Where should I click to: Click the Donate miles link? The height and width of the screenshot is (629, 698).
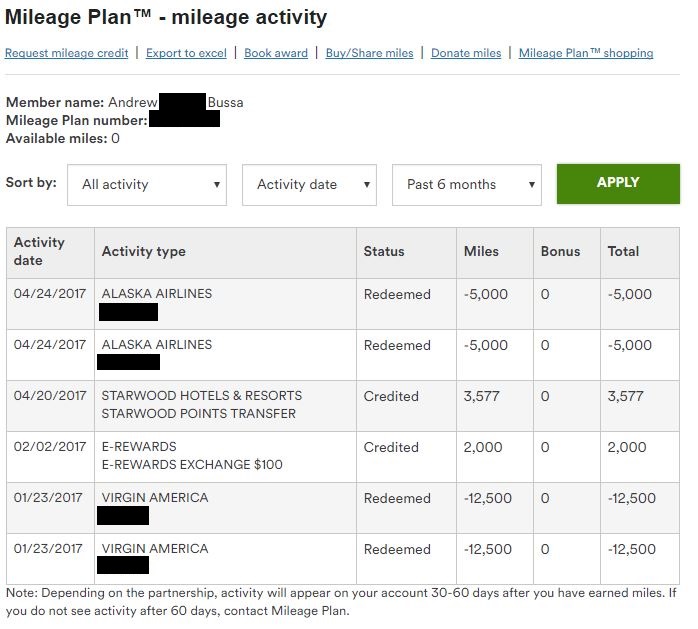(465, 53)
